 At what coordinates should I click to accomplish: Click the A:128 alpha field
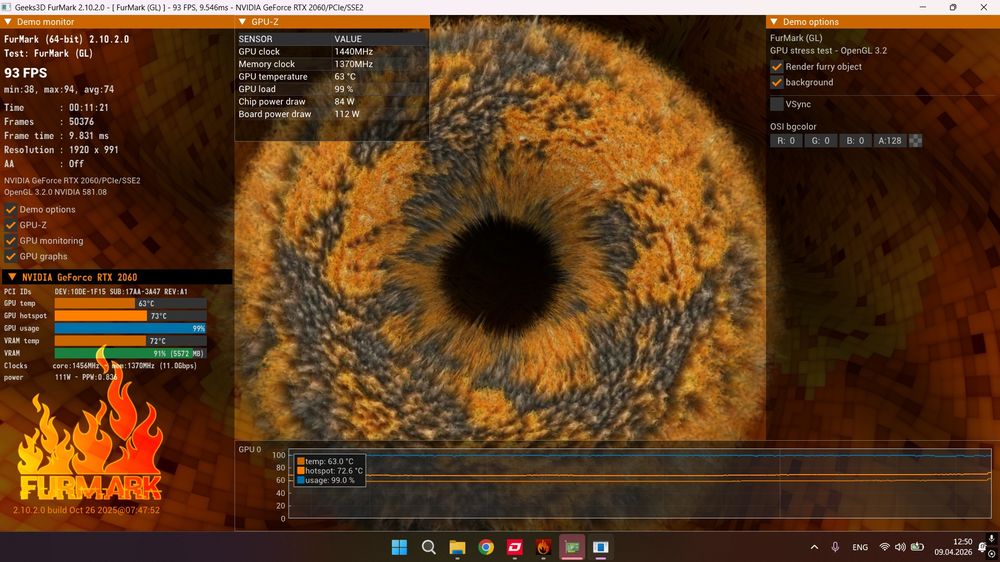(x=889, y=140)
